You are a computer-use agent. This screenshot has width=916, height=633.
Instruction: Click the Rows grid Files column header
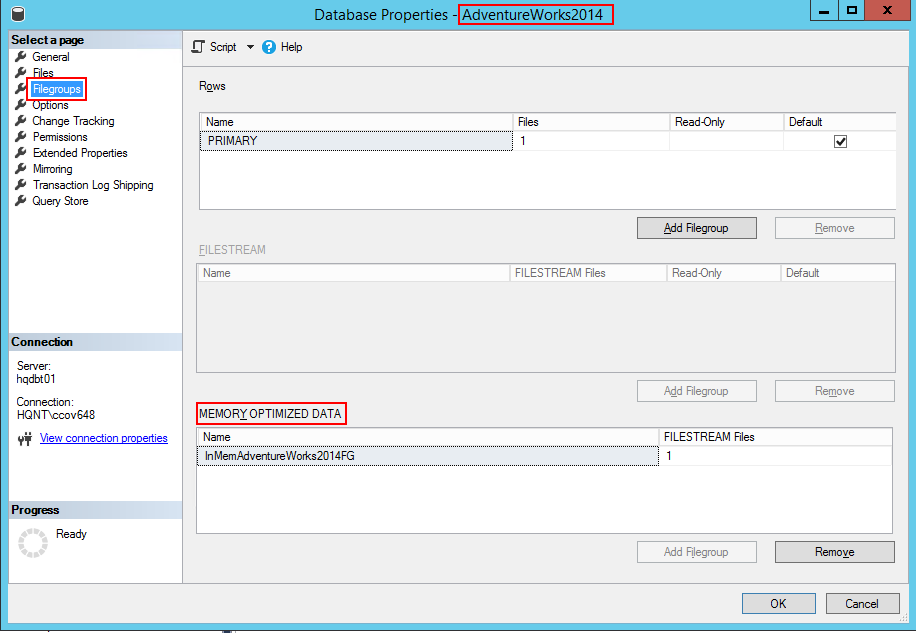coord(591,122)
